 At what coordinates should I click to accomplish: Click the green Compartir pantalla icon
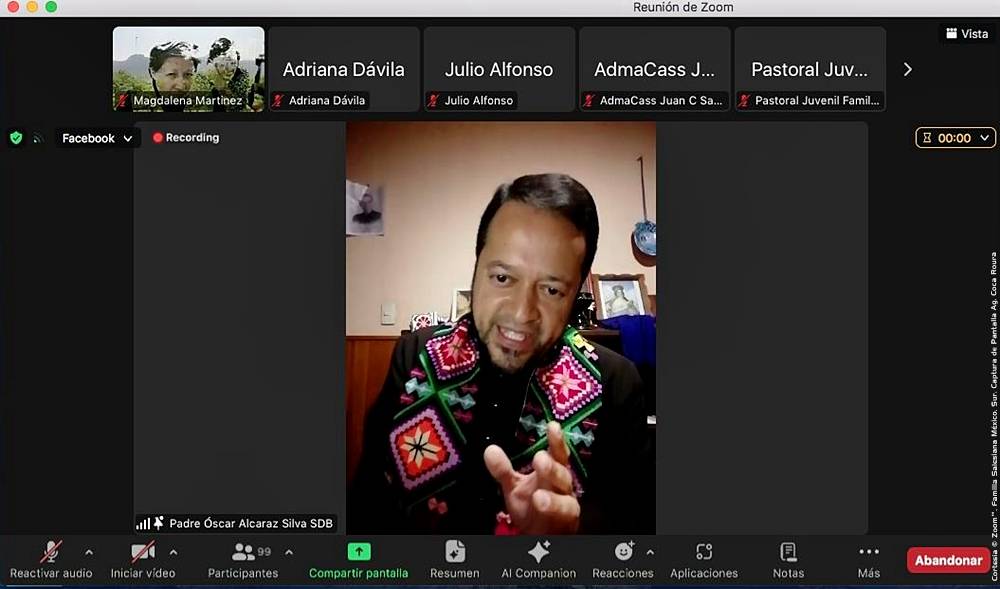tap(358, 551)
